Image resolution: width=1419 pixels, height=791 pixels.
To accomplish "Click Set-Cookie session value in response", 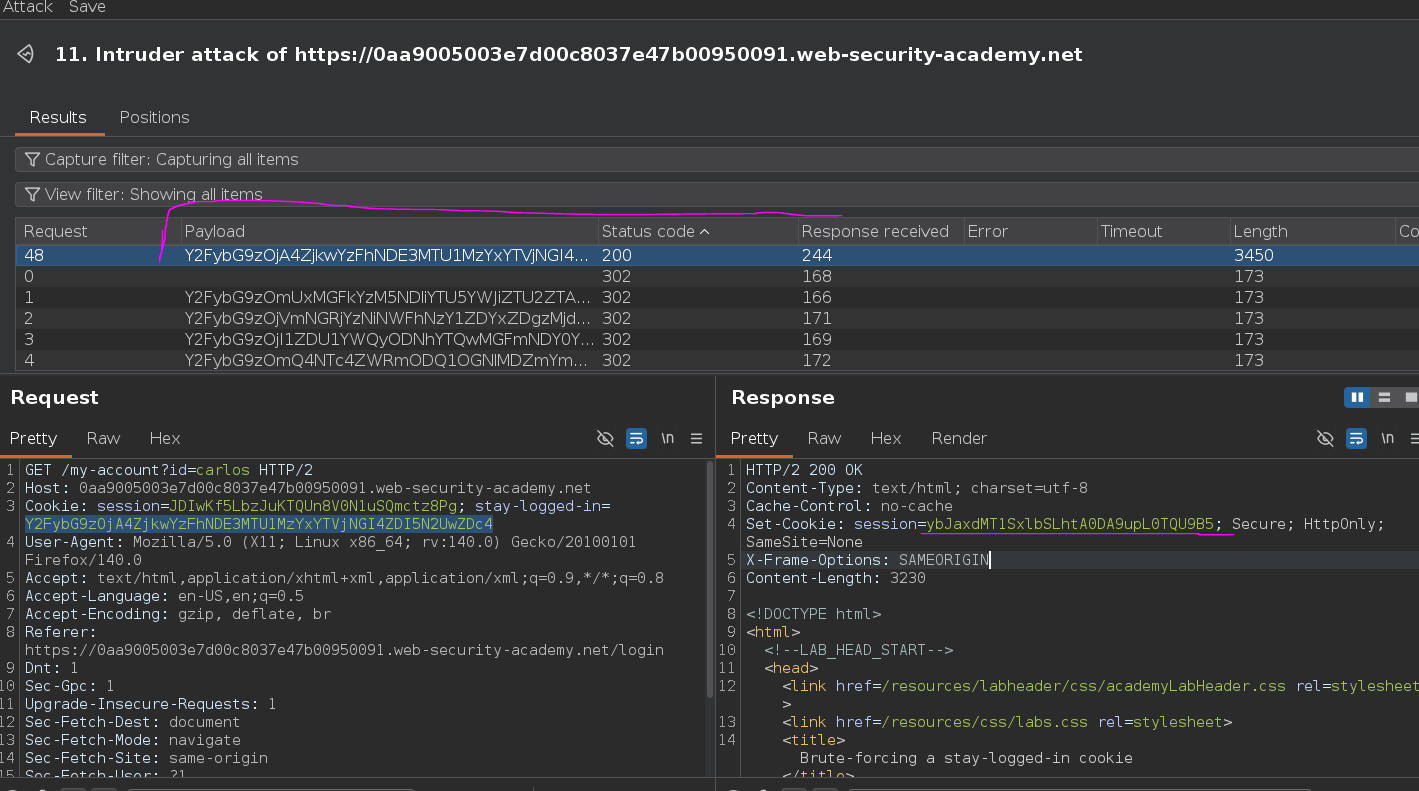I will pos(1070,524).
